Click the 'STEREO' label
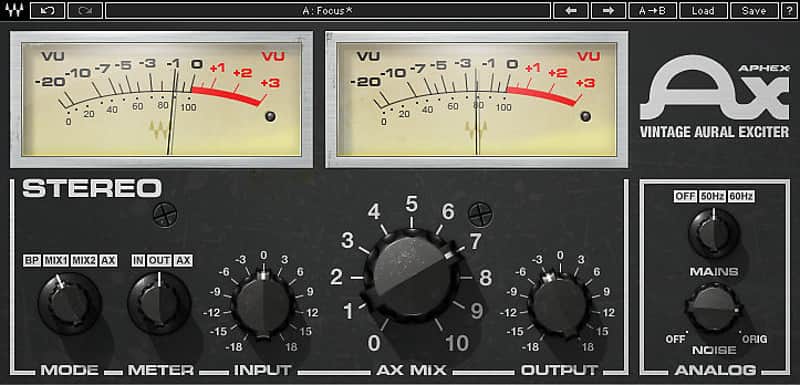This screenshot has height=385, width=800. [92, 188]
